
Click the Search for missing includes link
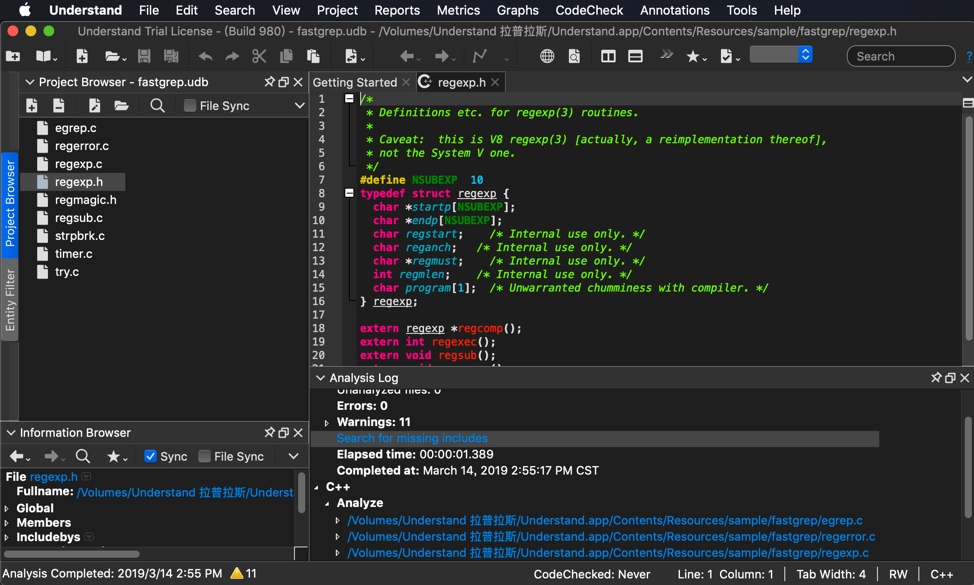click(x=412, y=438)
